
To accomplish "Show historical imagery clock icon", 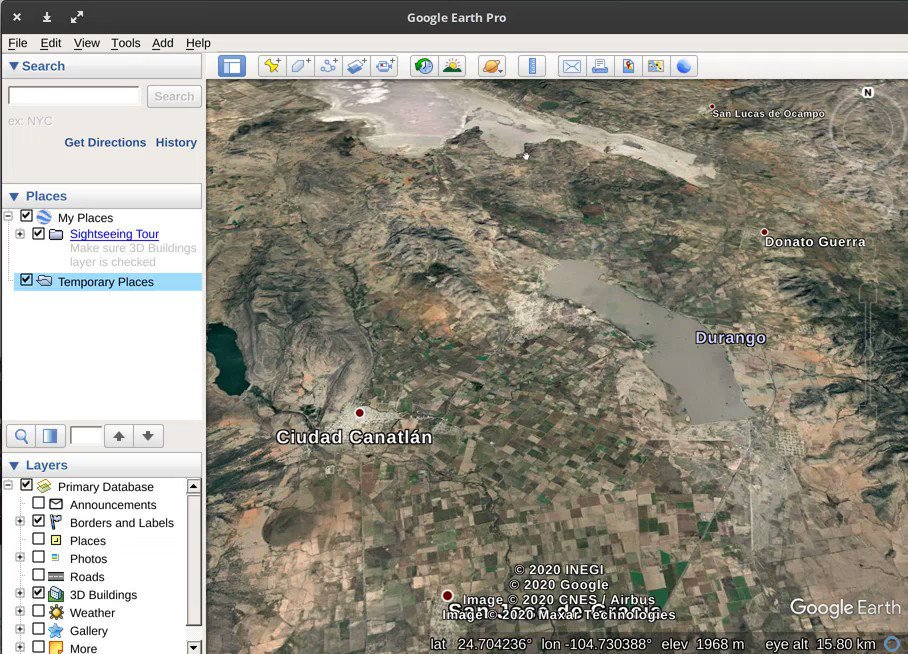I will click(x=424, y=66).
